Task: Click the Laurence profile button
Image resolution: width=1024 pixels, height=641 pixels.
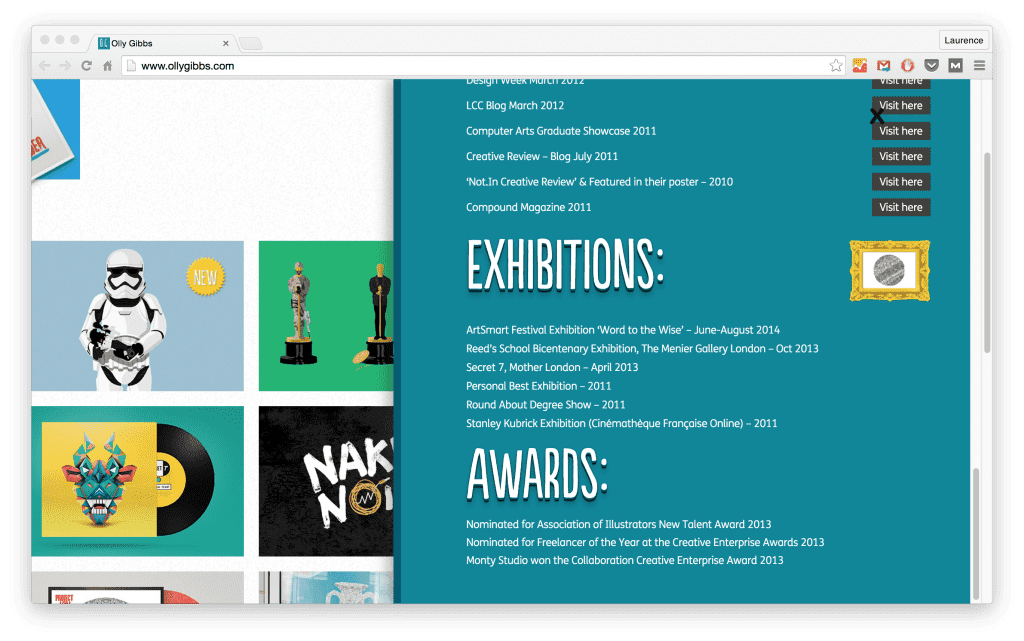Action: click(963, 40)
